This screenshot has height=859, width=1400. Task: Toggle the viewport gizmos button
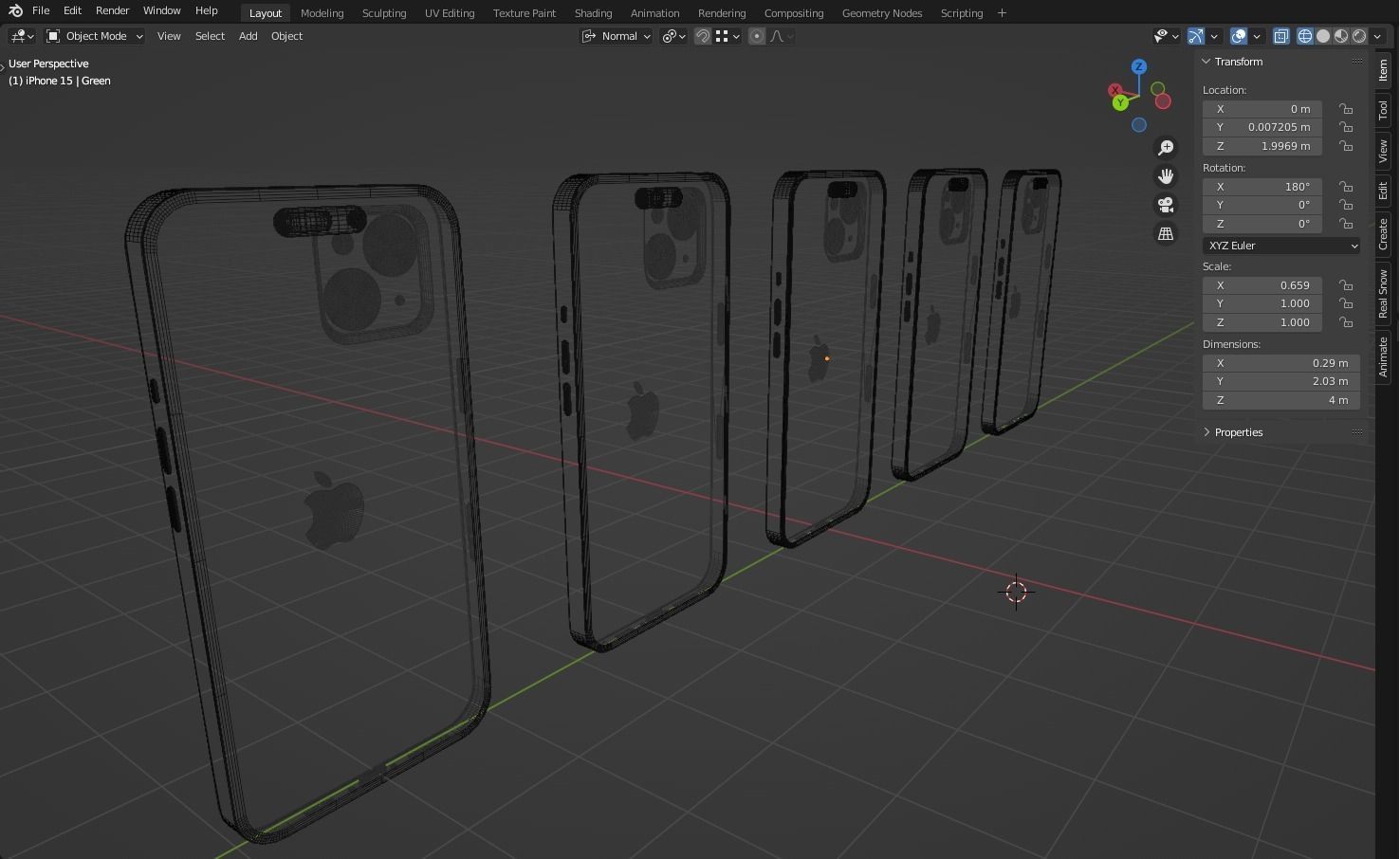click(1195, 36)
